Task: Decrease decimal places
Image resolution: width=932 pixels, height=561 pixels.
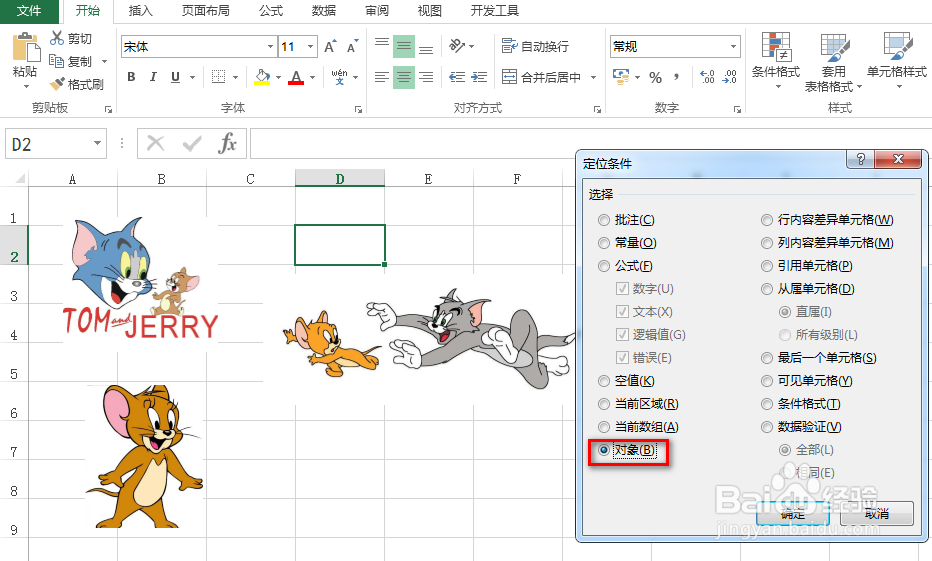Action: (x=730, y=77)
